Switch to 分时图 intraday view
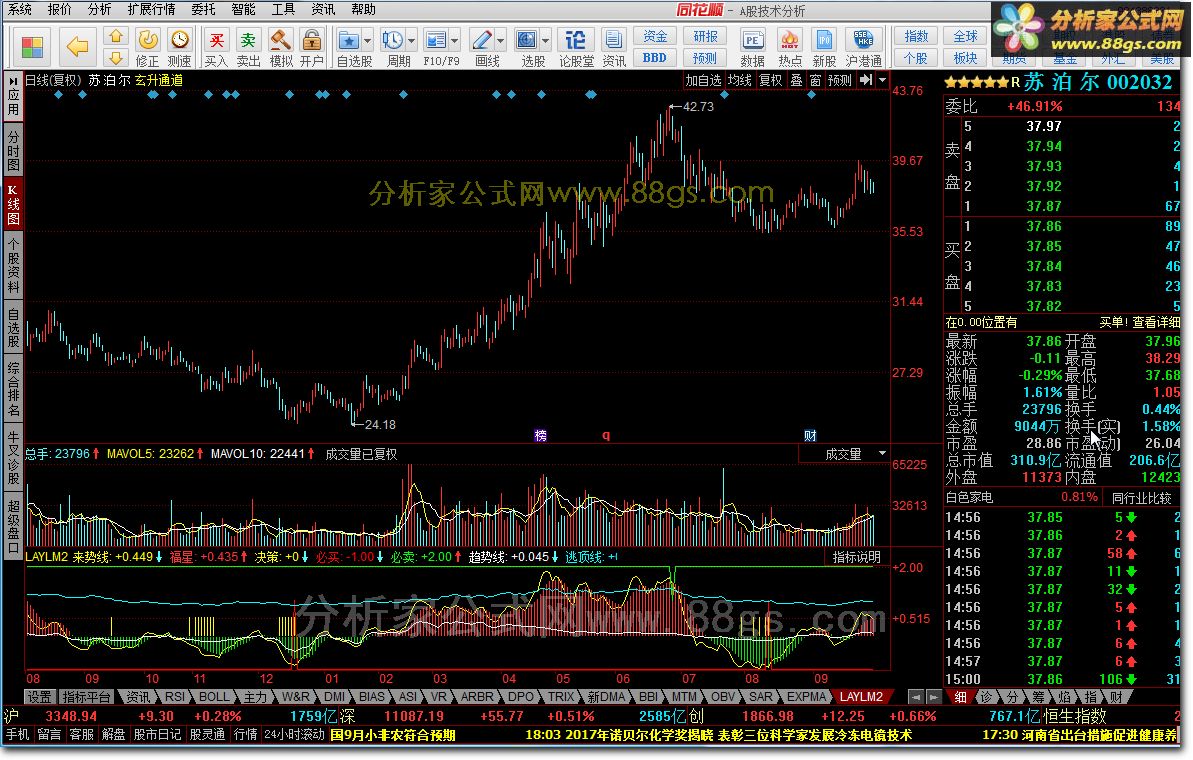Screen dimensions: 1193x760 coord(13,150)
